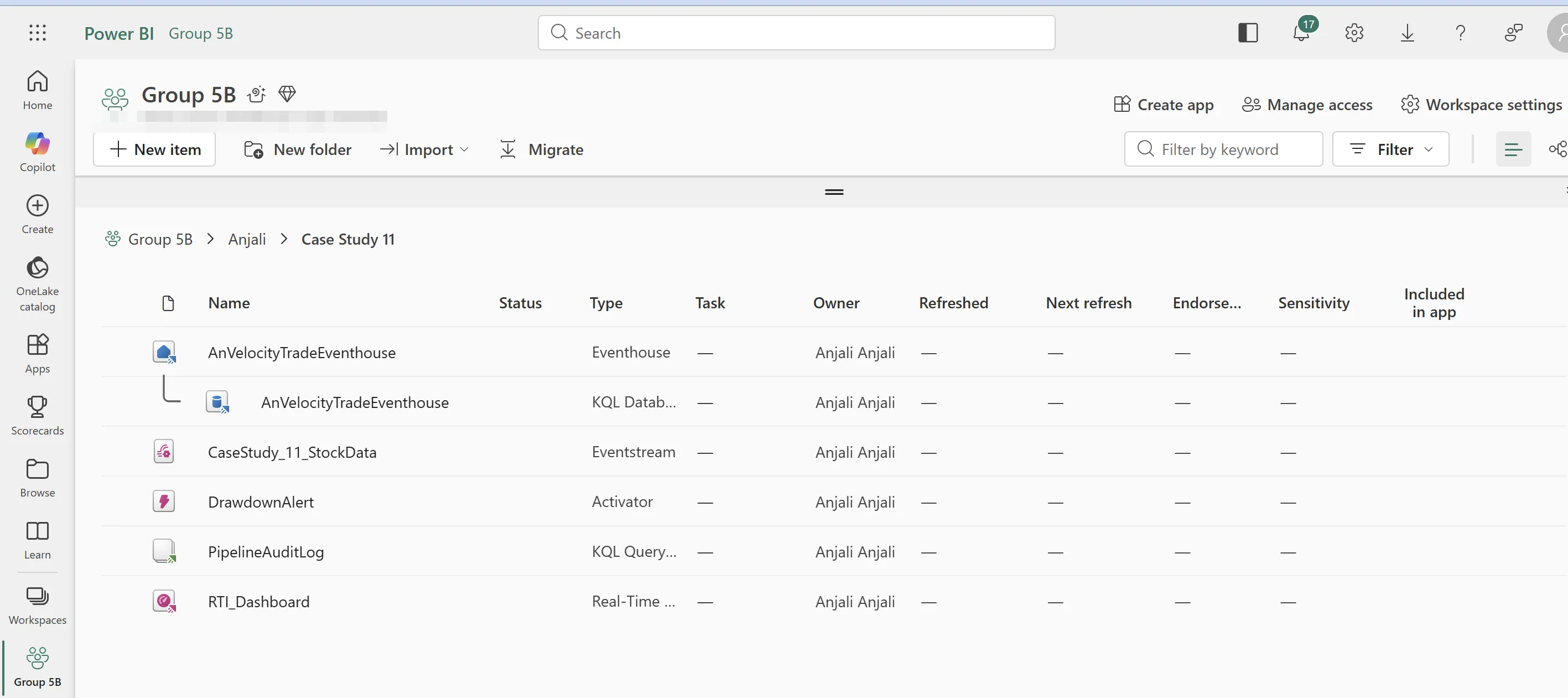Navigate to Group 5B in breadcrumb

tap(160, 239)
